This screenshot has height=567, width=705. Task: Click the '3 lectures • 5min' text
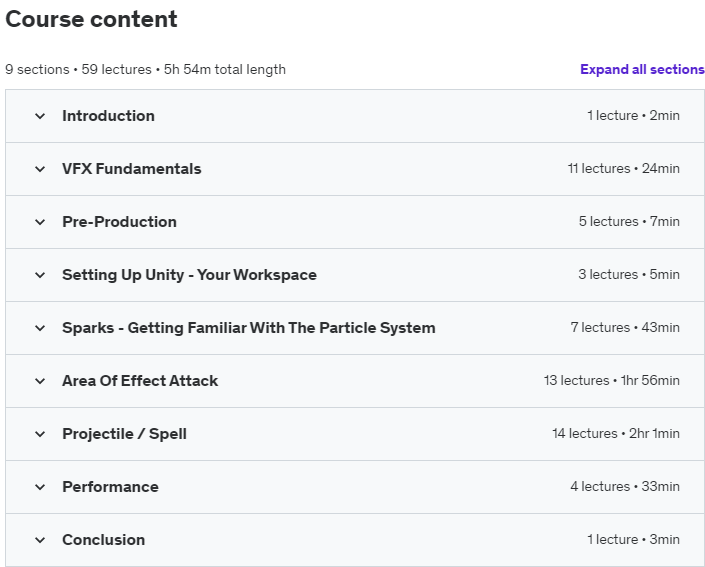[629, 275]
